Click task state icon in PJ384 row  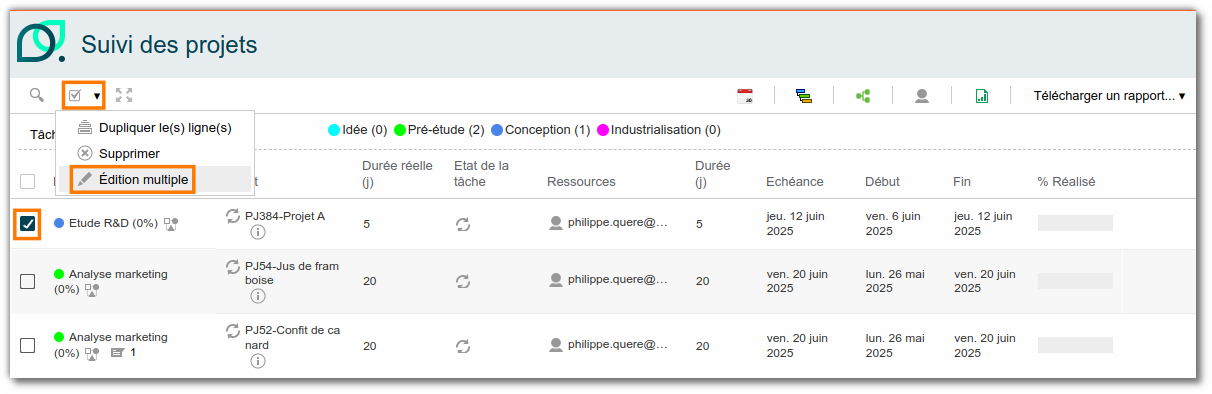(x=463, y=224)
